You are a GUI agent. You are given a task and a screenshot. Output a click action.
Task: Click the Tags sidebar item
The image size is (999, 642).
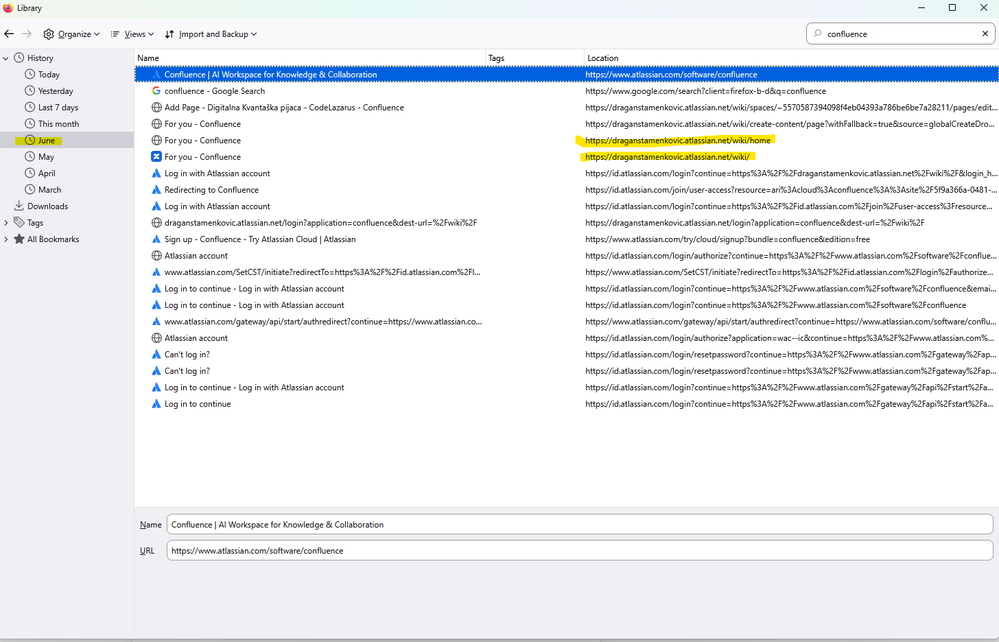click(35, 223)
